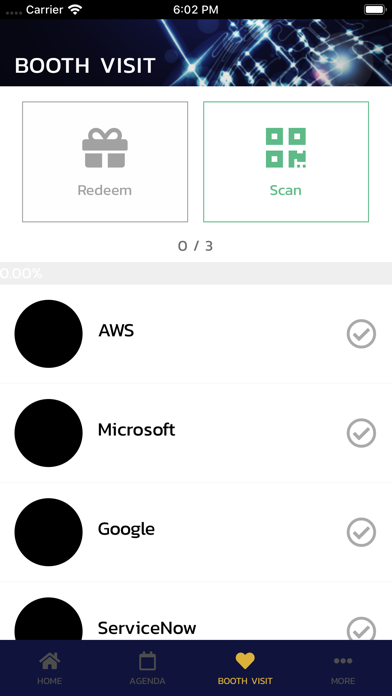Select the HOME tab label
This screenshot has height=696, width=392.
click(49, 681)
